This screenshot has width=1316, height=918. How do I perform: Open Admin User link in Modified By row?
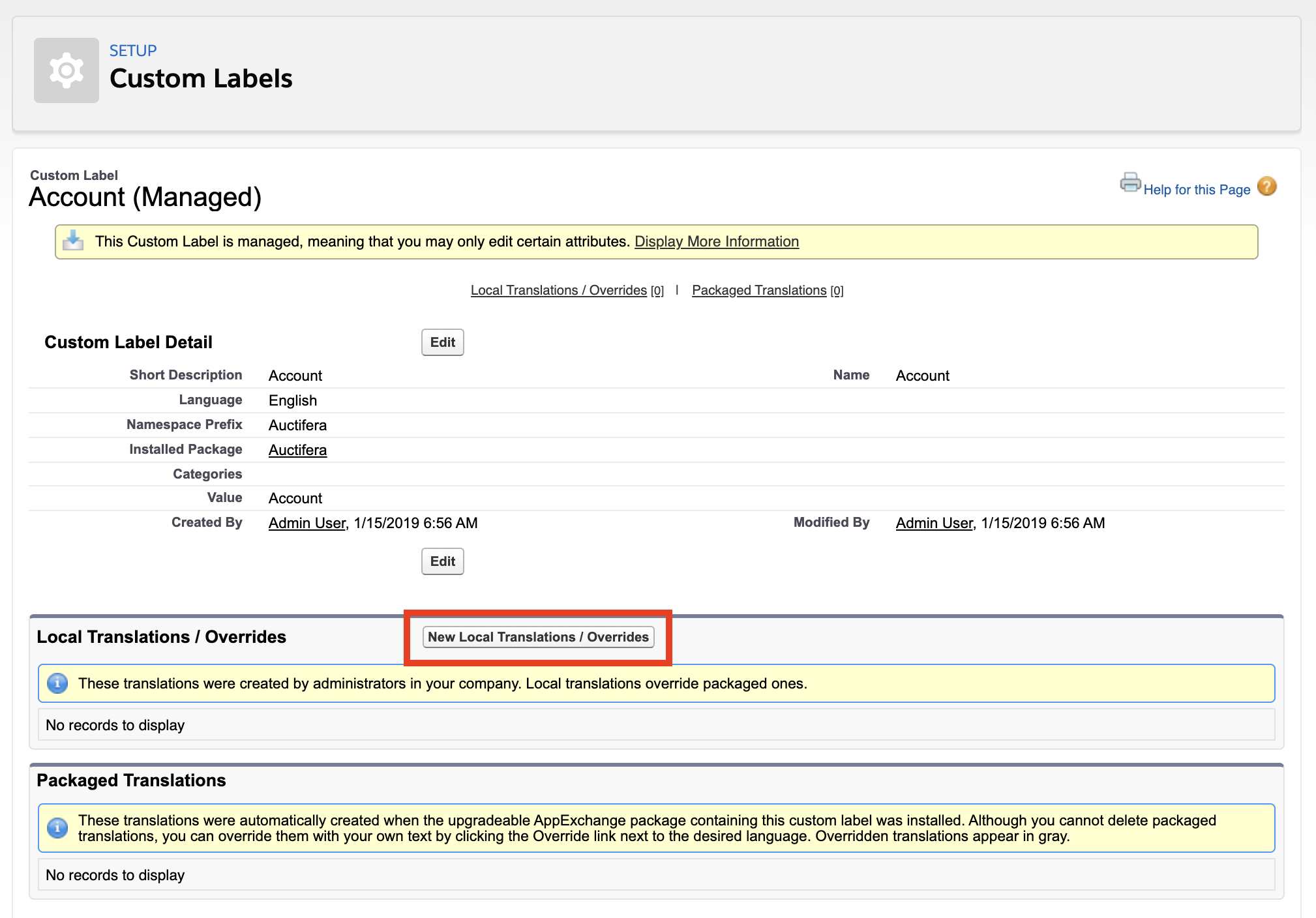pyautogui.click(x=933, y=522)
